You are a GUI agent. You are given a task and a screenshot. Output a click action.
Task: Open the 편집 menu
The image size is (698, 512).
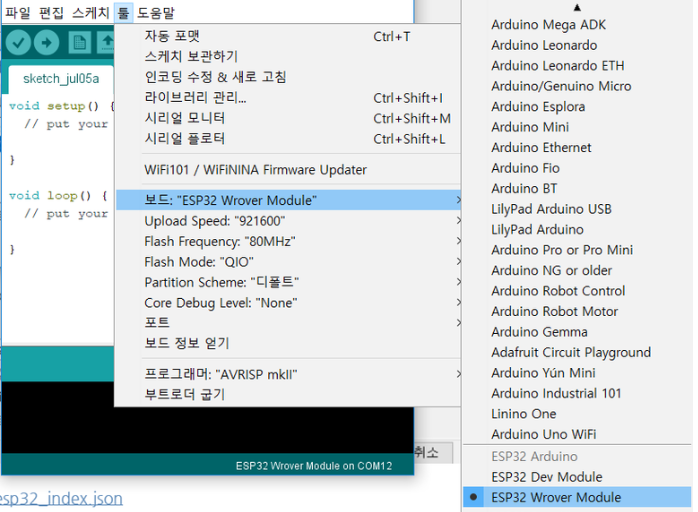[51, 12]
